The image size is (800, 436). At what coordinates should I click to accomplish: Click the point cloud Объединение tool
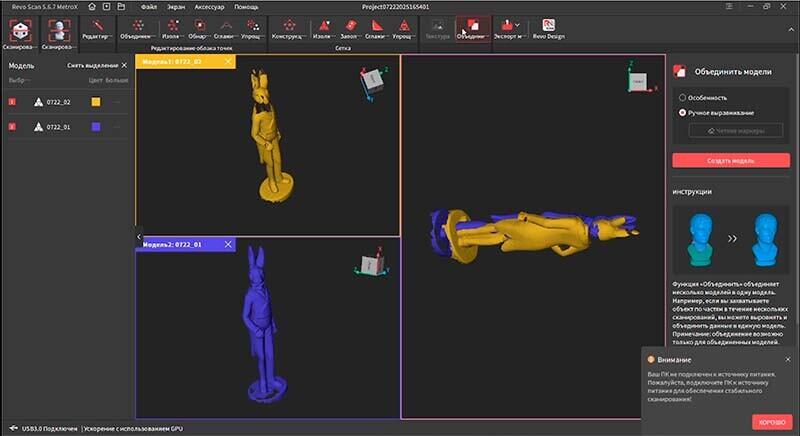tap(138, 30)
